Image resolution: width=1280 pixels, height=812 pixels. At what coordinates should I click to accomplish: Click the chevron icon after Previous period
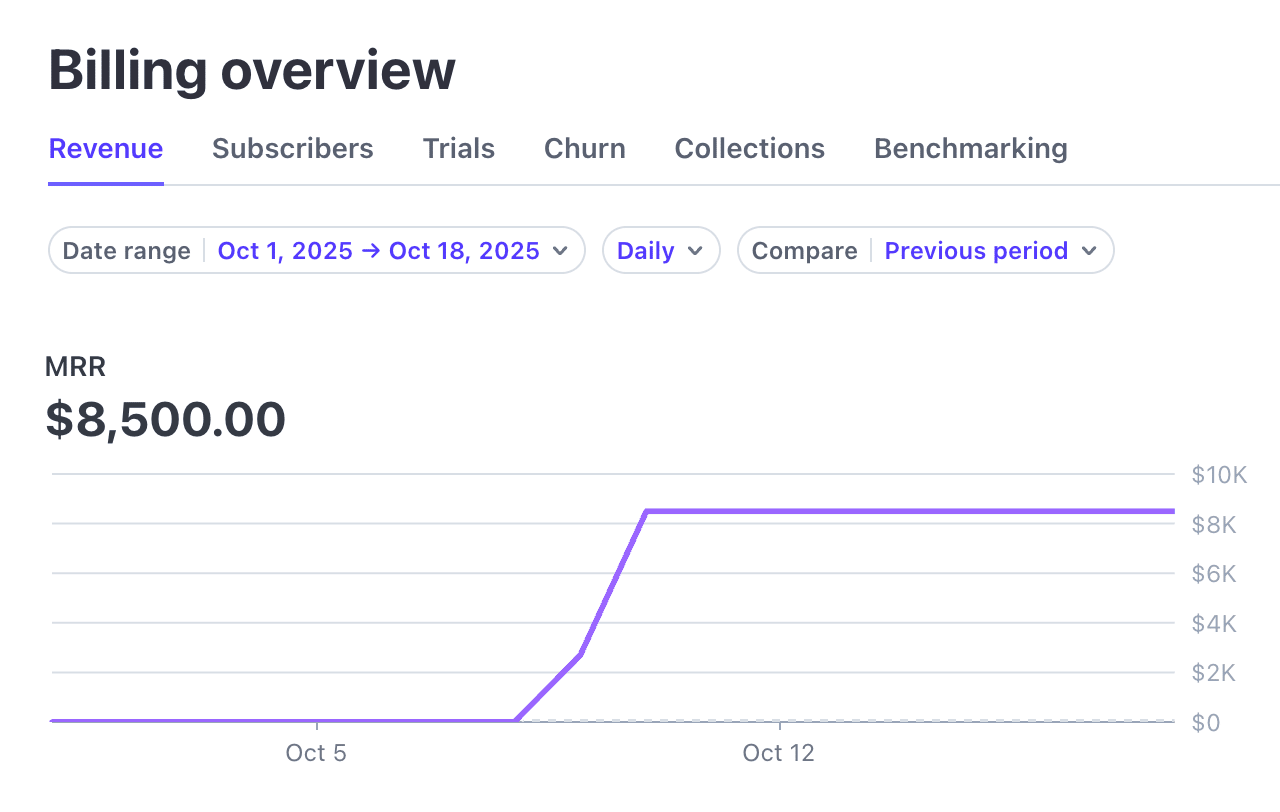[x=1089, y=251]
